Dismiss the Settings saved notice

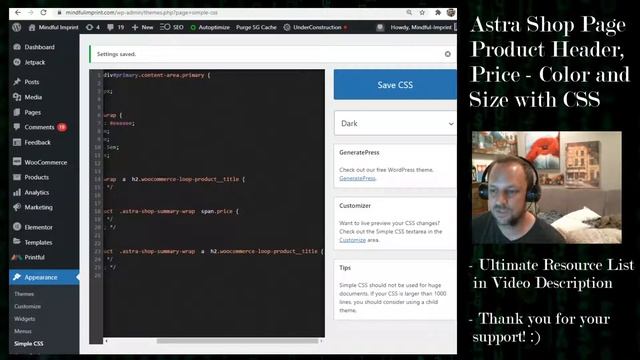(x=448, y=54)
